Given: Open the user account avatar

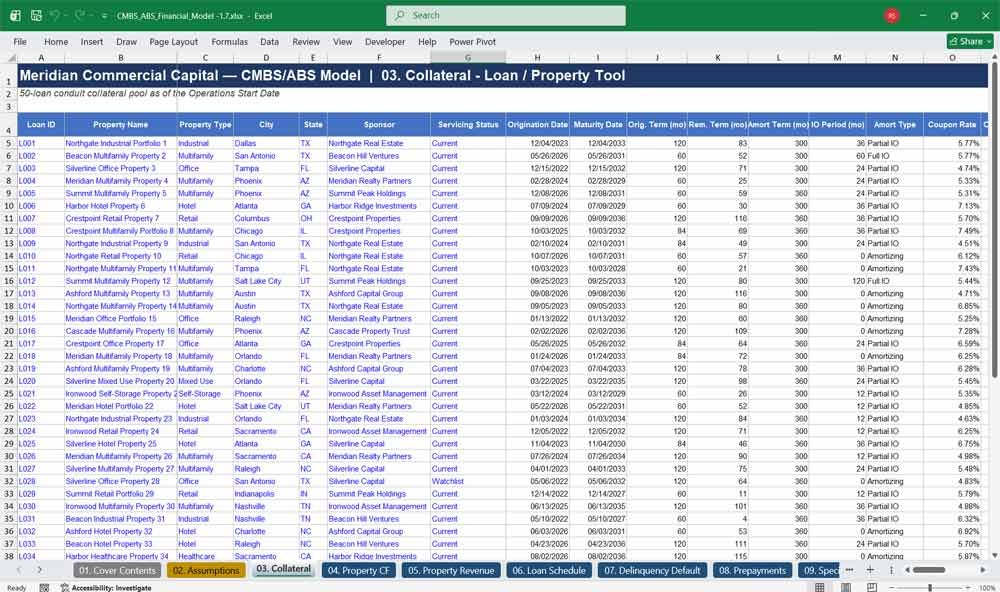Looking at the screenshot, I should click(892, 15).
